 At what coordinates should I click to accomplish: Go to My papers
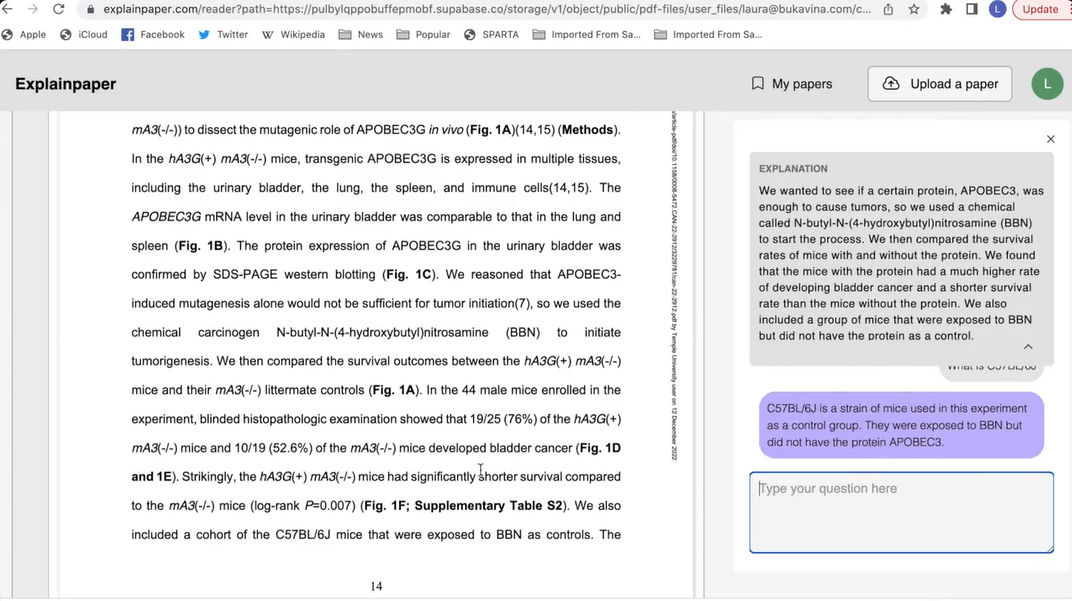(792, 84)
